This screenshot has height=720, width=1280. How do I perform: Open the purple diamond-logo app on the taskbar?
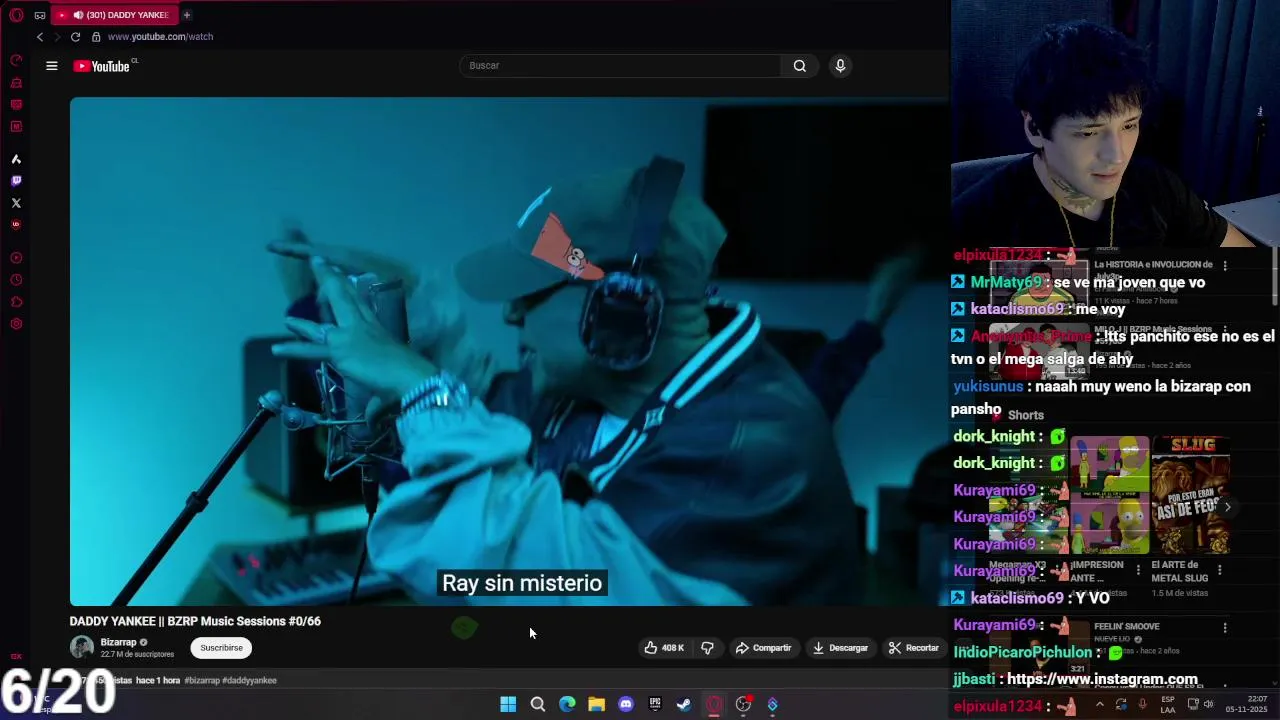click(x=772, y=704)
